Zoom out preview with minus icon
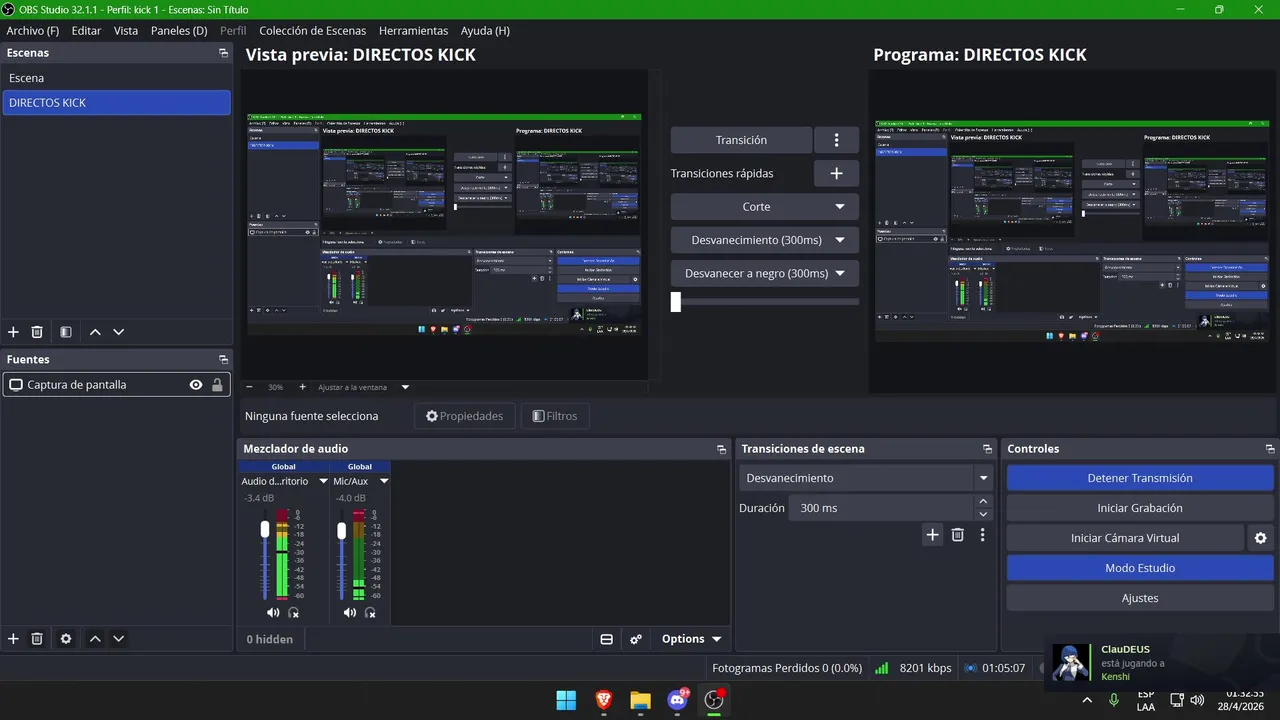The height and width of the screenshot is (720, 1280). tap(249, 387)
